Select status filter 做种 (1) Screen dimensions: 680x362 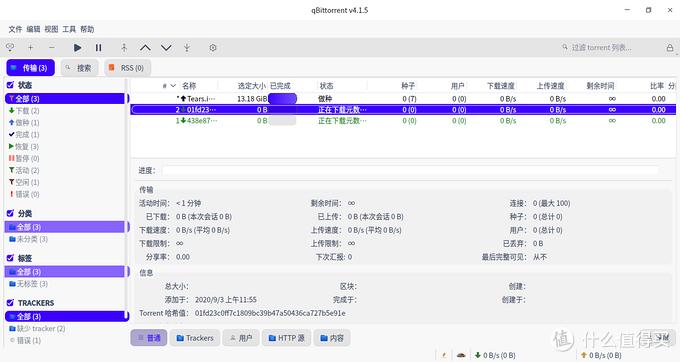[x=24, y=123]
